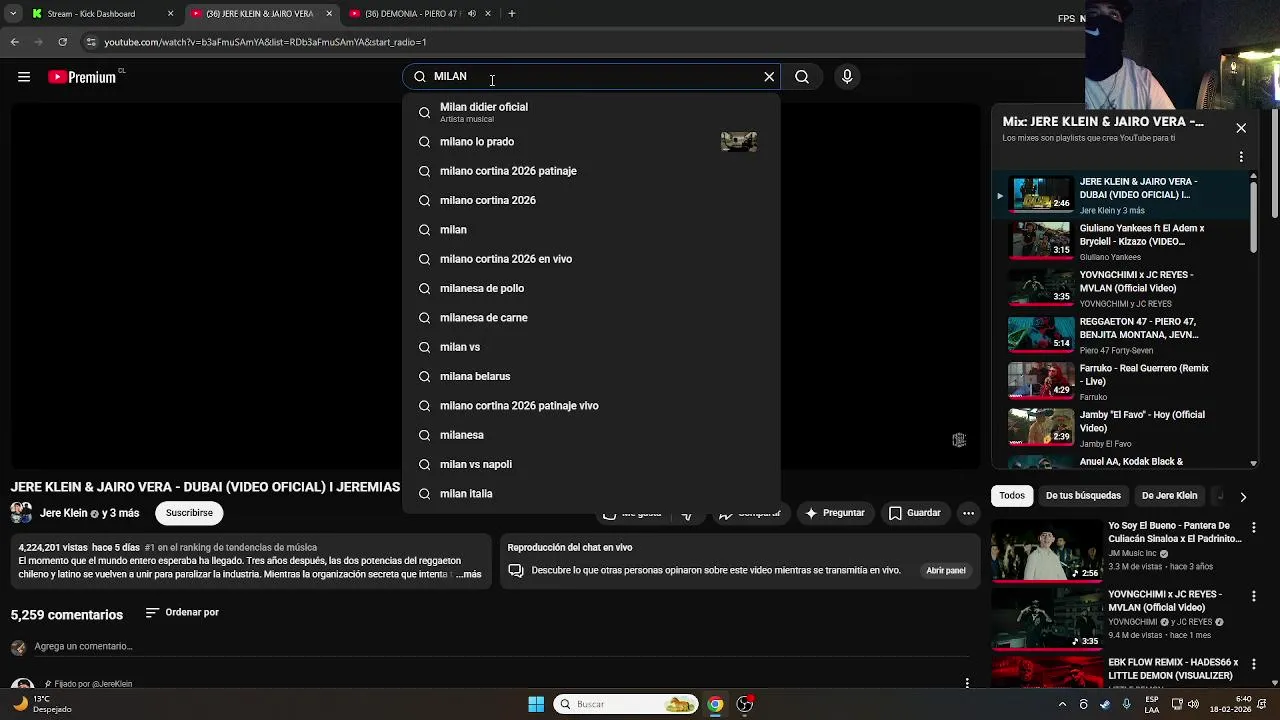Viewport: 1280px width, 720px height.
Task: Mute audio on the DEMONIA tab
Action: point(472,14)
